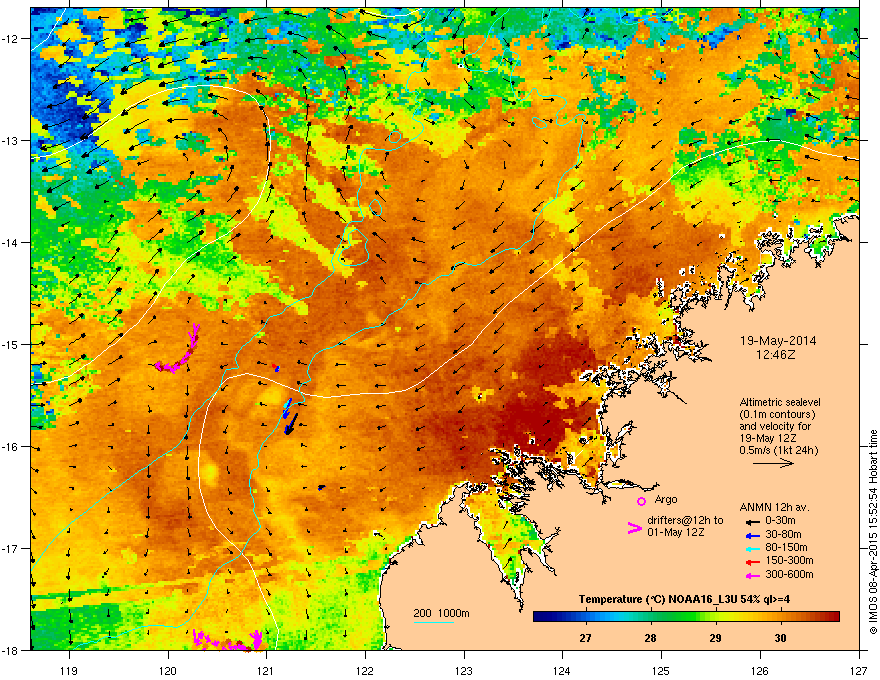Click the longitude label 126
Viewport: 880px width, 680px height.
[760, 670]
